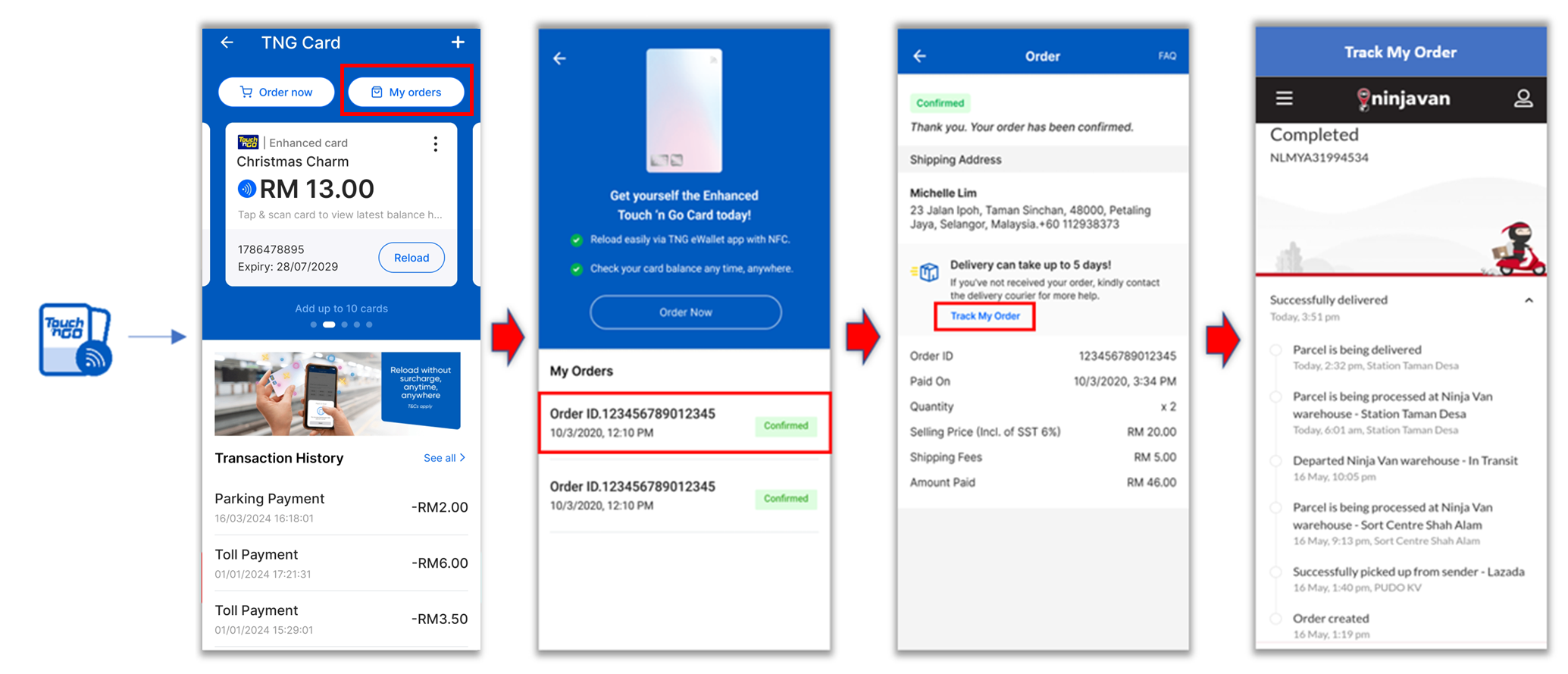Tap the Order Now outlined button
1568x674 pixels.
click(685, 312)
